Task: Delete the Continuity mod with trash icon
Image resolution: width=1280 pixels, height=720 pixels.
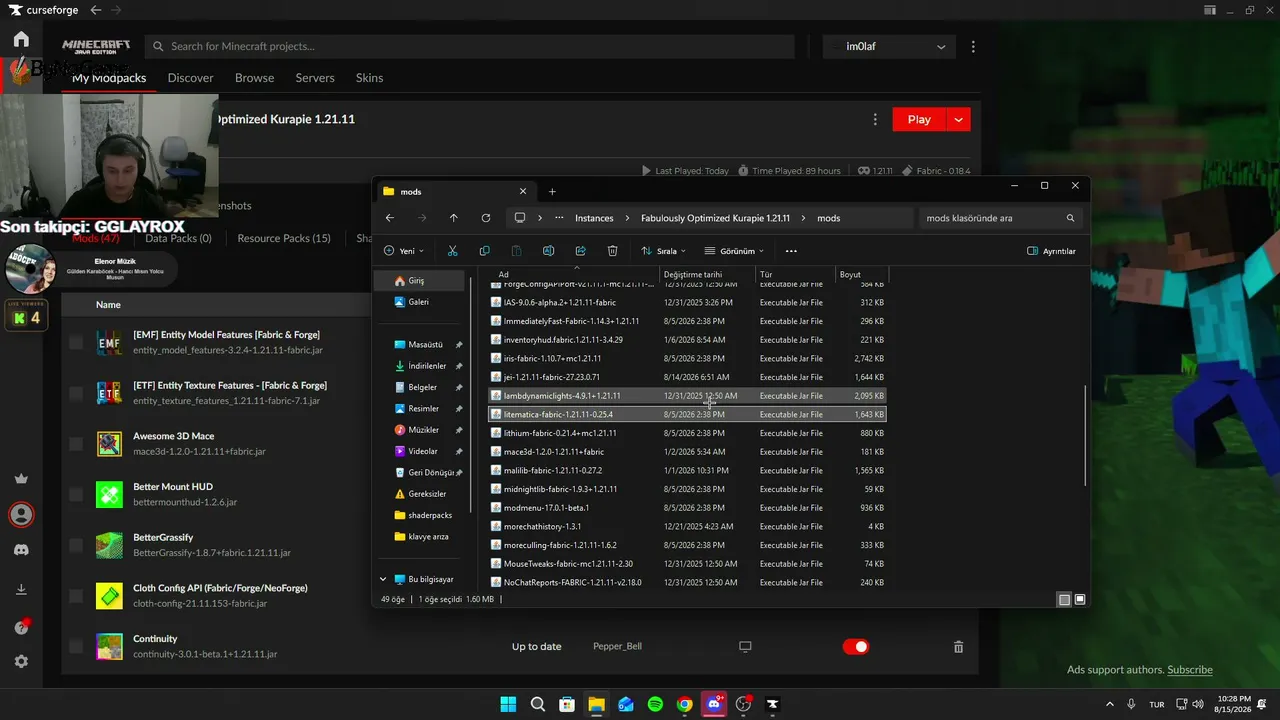Action: (958, 647)
